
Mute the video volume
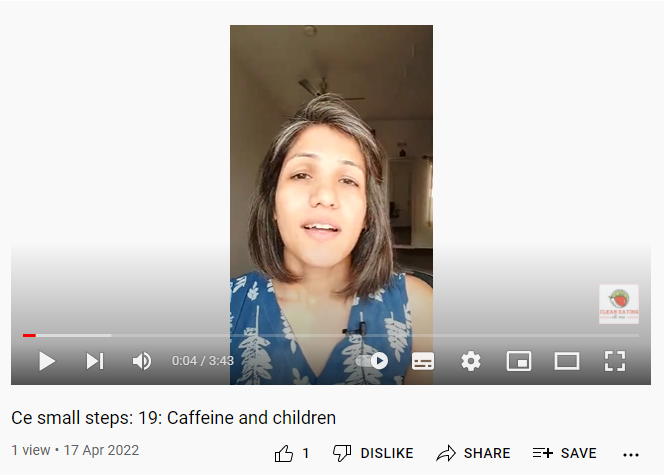tap(141, 361)
